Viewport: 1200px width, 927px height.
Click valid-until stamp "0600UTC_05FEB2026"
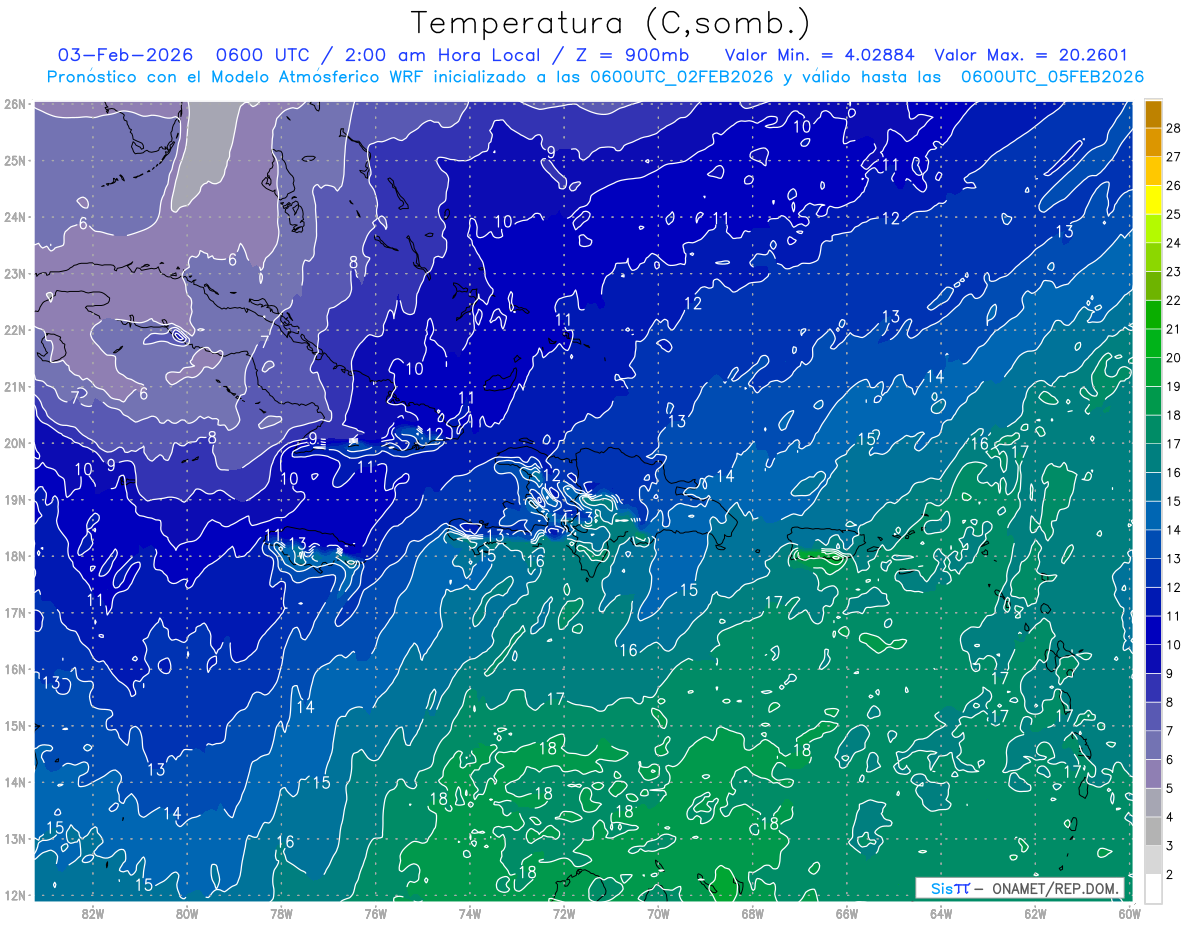(x=1052, y=77)
